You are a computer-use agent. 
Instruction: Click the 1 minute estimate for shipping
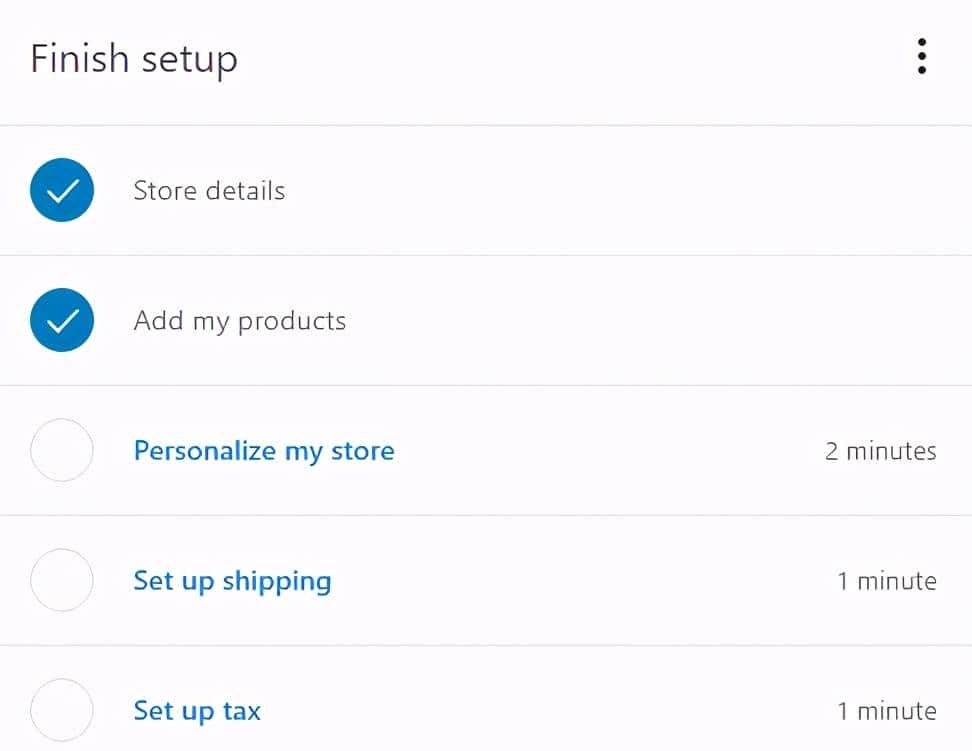coord(887,581)
